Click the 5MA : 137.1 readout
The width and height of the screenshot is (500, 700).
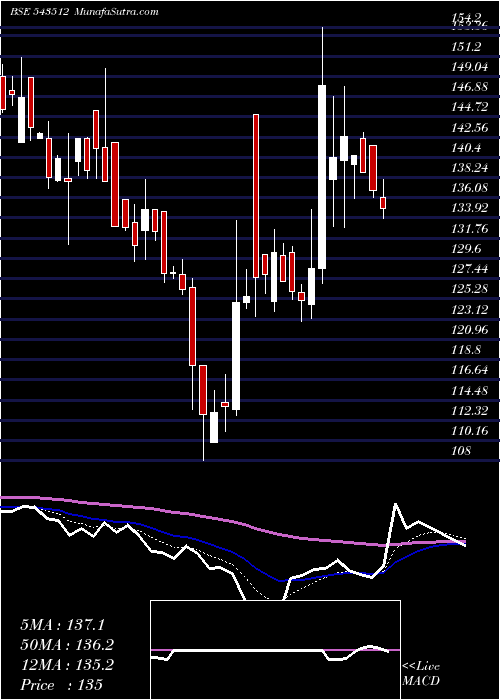click(62, 625)
